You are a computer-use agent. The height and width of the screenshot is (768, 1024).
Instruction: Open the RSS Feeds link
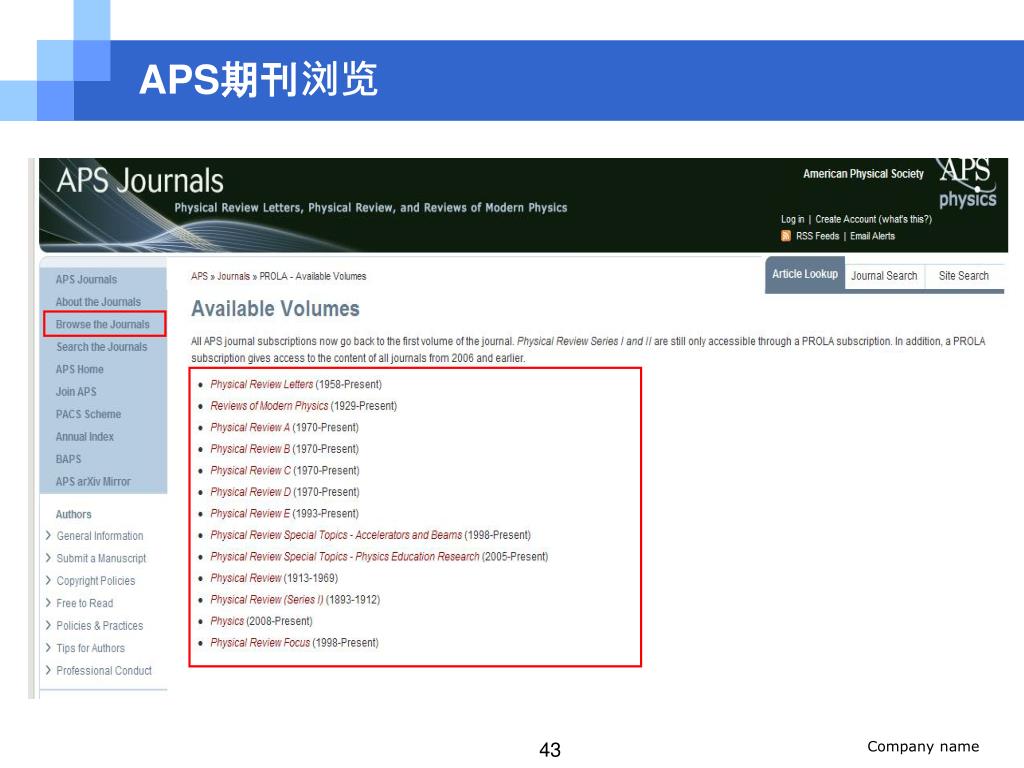818,236
